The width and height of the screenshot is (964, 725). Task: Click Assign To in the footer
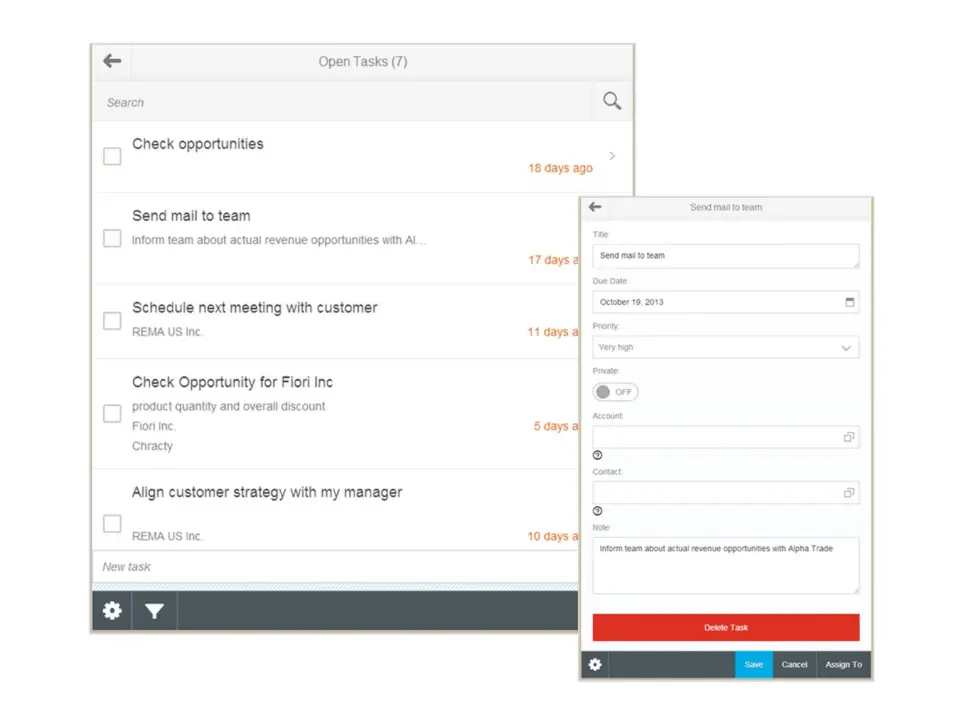tap(843, 664)
